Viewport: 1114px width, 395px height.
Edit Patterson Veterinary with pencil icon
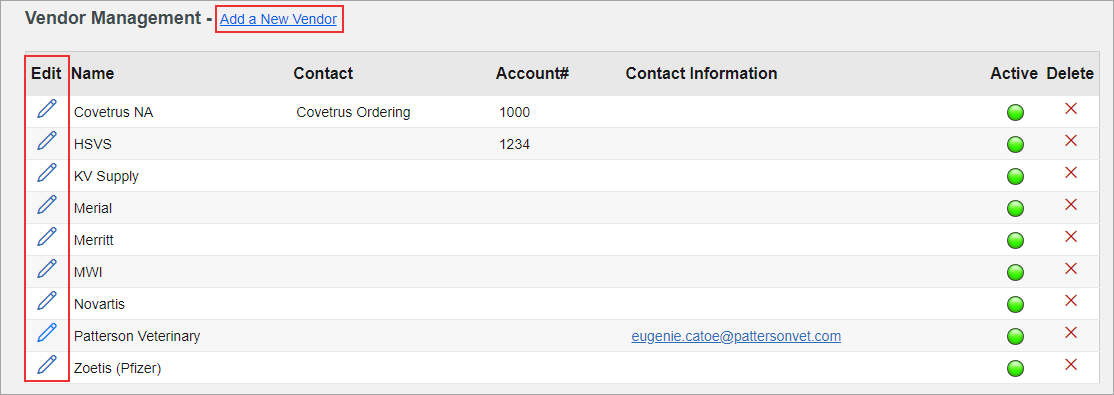(46, 332)
